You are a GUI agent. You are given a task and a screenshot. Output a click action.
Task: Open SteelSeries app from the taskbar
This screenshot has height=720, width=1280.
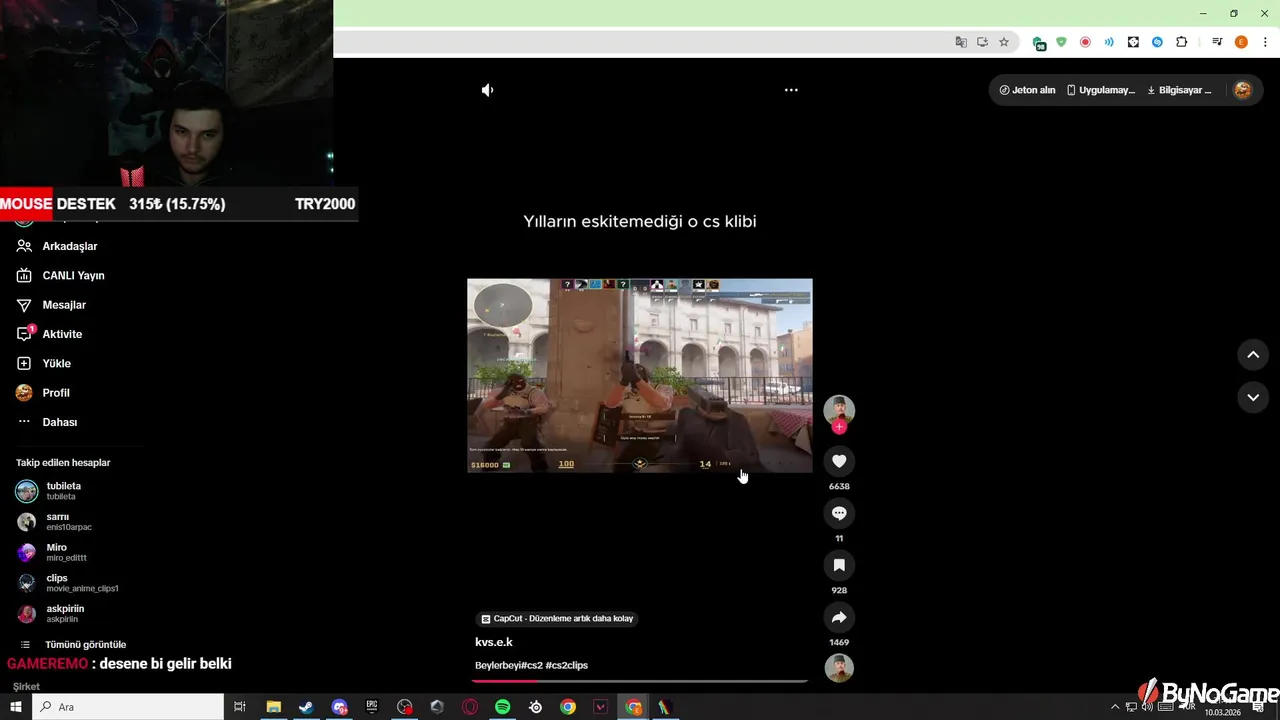pyautogui.click(x=536, y=707)
